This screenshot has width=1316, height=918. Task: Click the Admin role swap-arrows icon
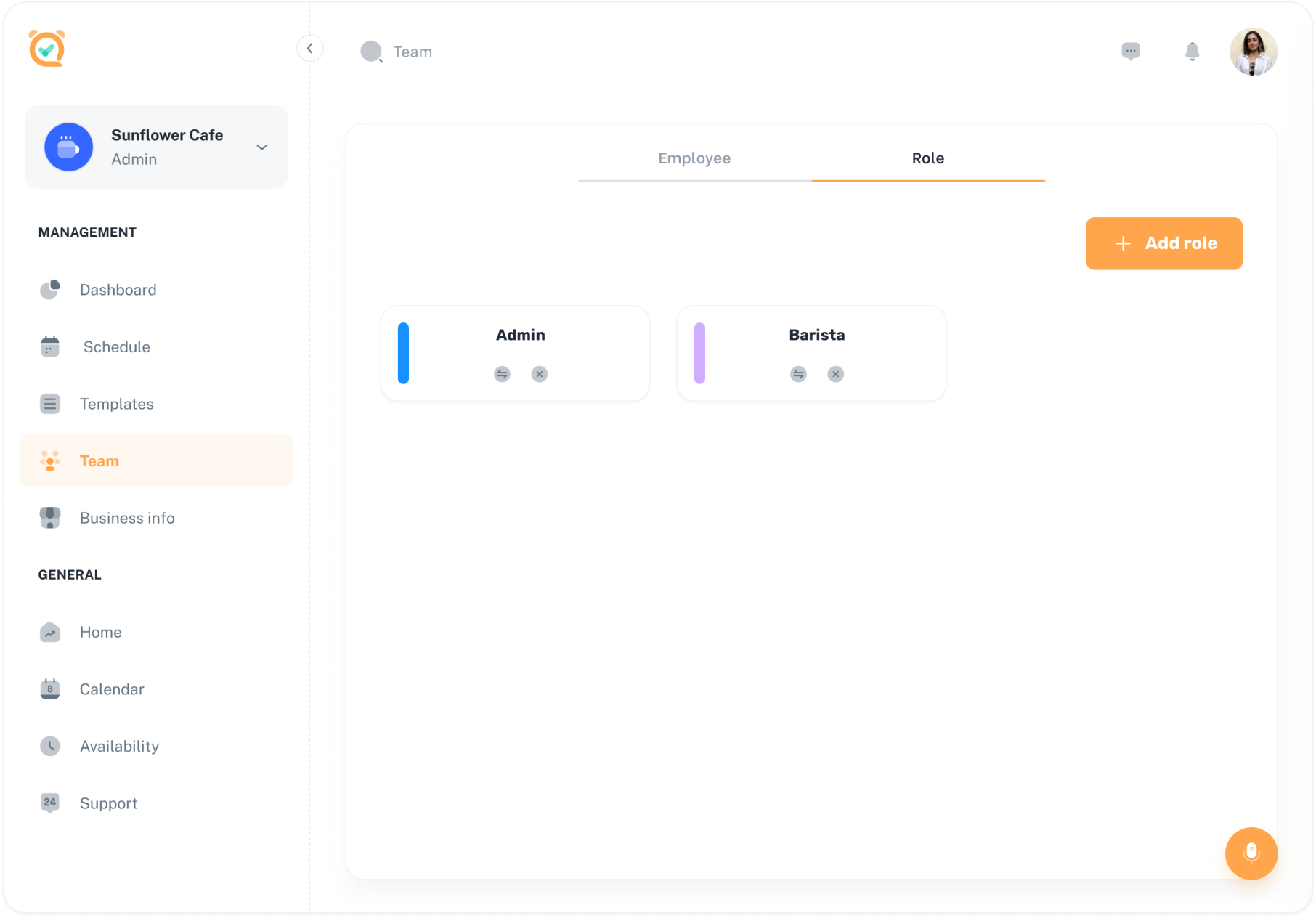[502, 374]
